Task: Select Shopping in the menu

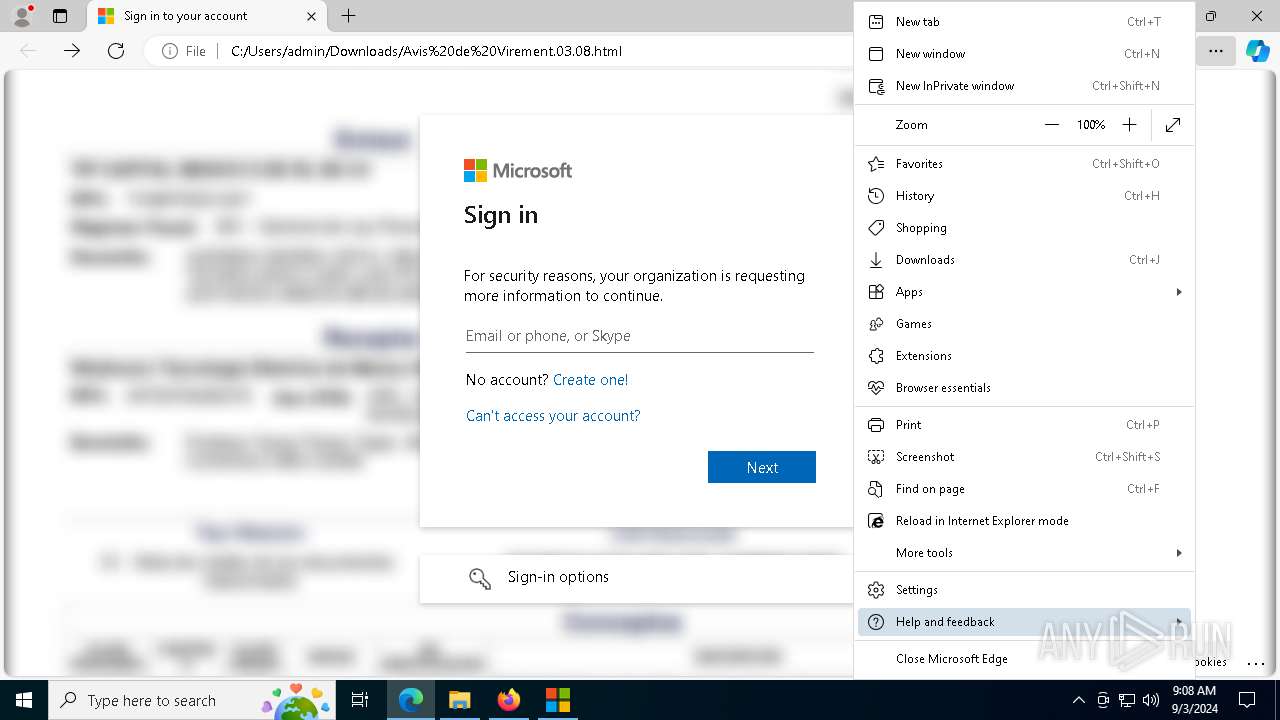Action: click(x=1024, y=228)
